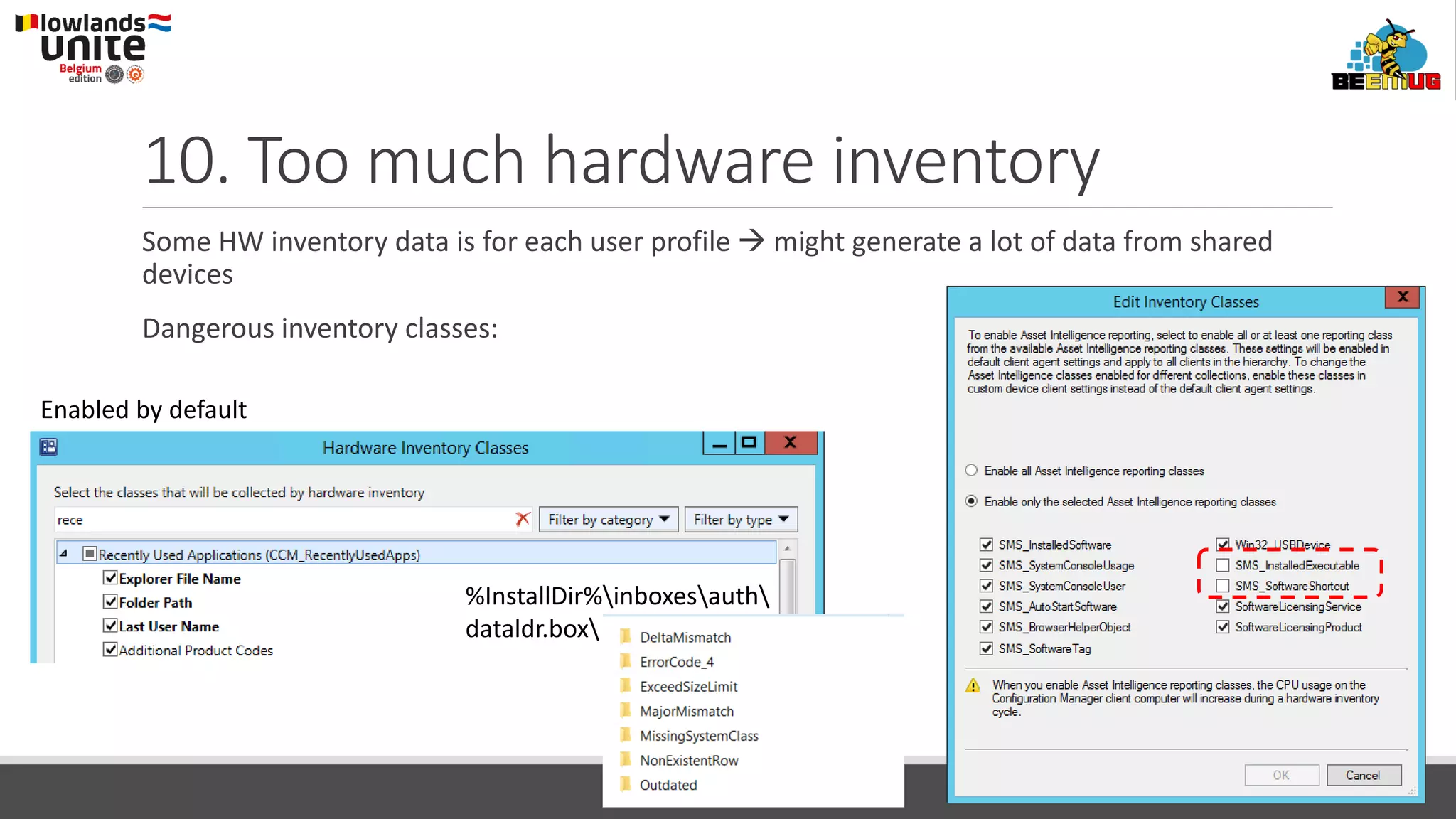The height and width of the screenshot is (819, 1456).
Task: Open the DeltaMismatch folder
Action: 676,637
